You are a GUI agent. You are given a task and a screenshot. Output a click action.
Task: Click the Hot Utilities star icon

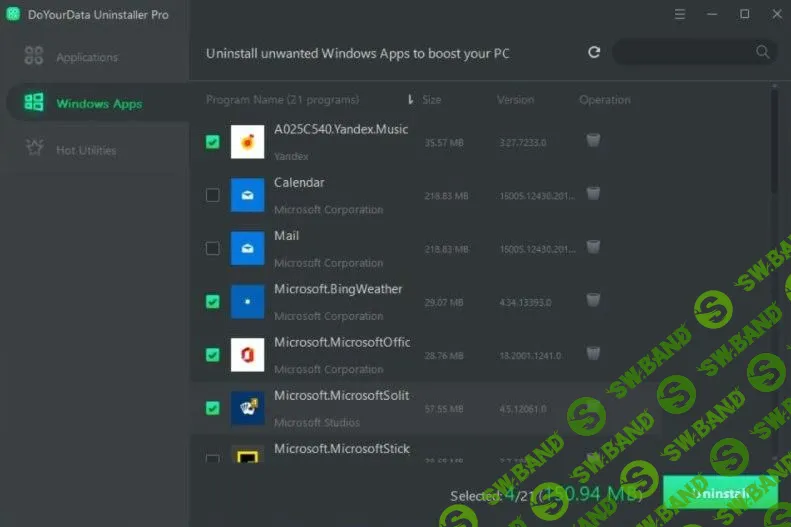pos(34,148)
